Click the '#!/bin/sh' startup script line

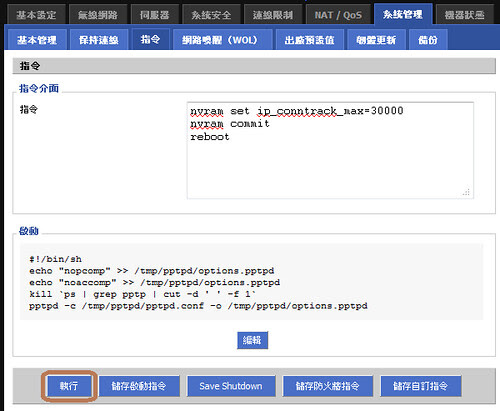pos(55,259)
